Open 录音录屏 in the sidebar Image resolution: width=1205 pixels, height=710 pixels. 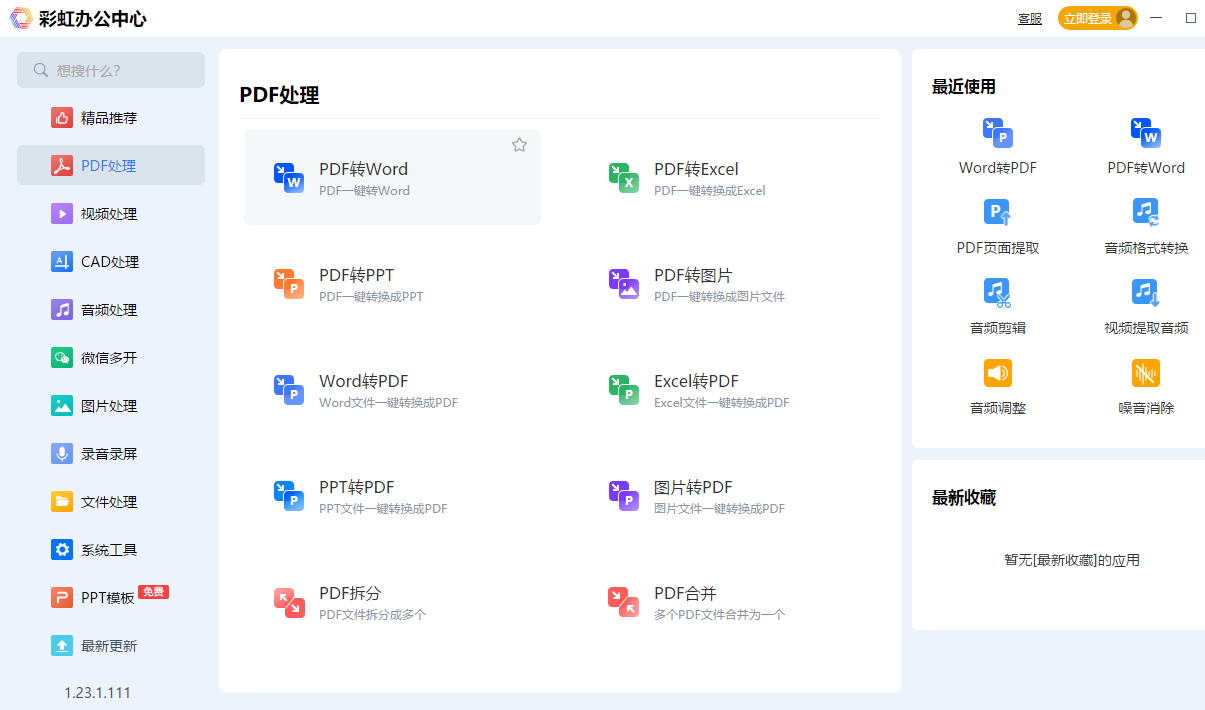(x=111, y=454)
